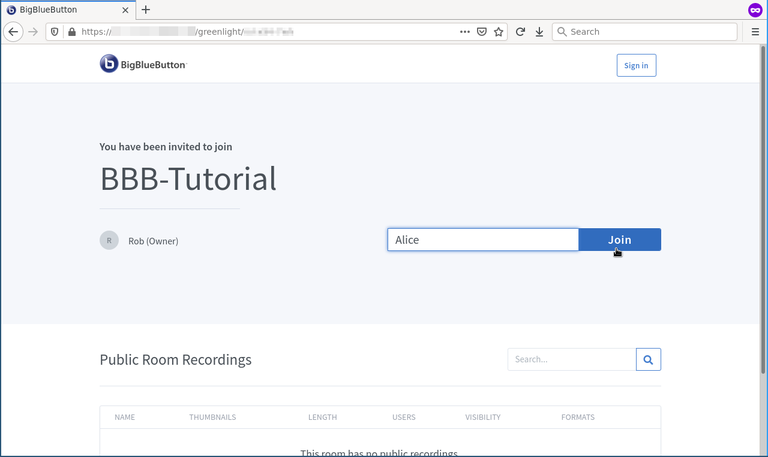Click the blue Join button
This screenshot has width=768, height=457.
[620, 240]
